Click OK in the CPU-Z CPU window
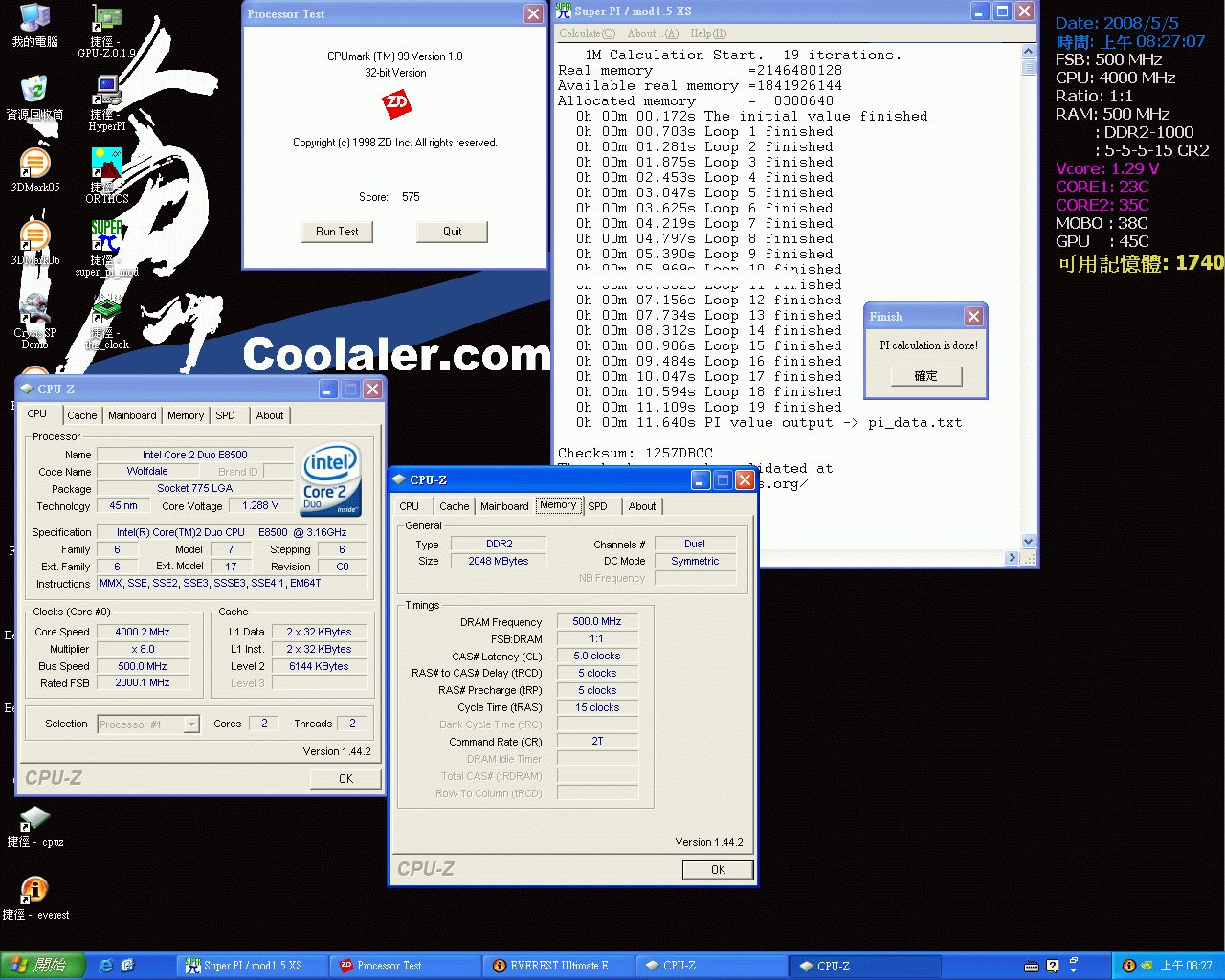 coord(346,779)
